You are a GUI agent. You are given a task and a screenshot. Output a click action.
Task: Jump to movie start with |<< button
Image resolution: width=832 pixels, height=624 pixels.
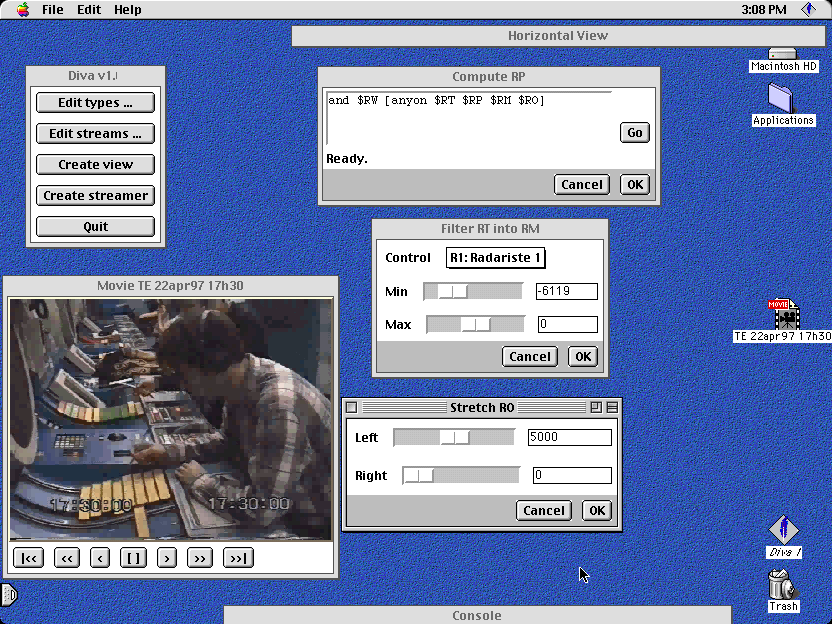(x=28, y=558)
